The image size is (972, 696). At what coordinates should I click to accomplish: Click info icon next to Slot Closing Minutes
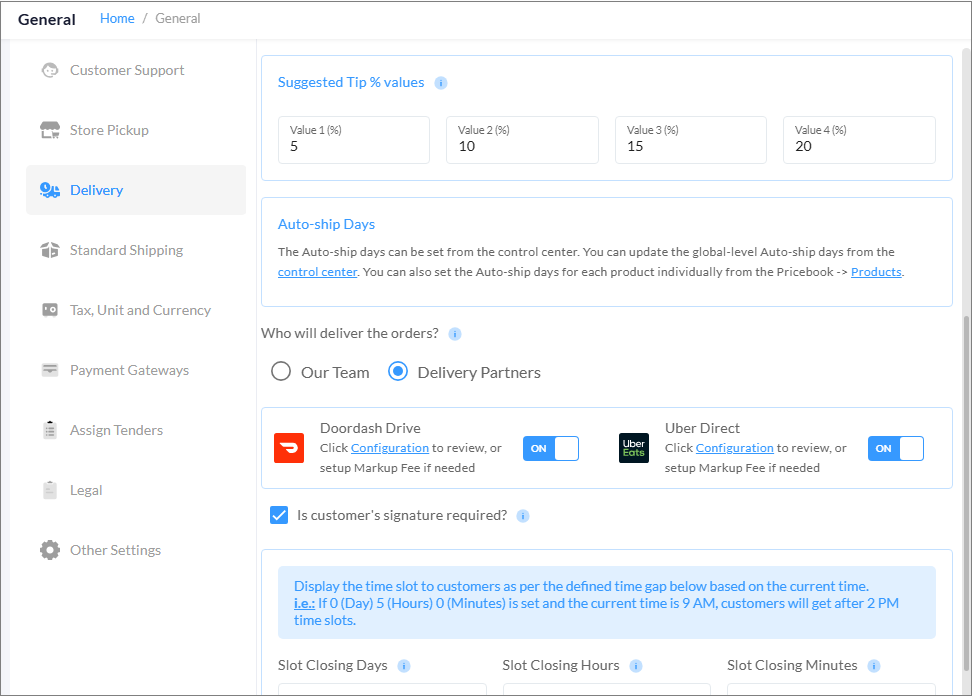(873, 666)
